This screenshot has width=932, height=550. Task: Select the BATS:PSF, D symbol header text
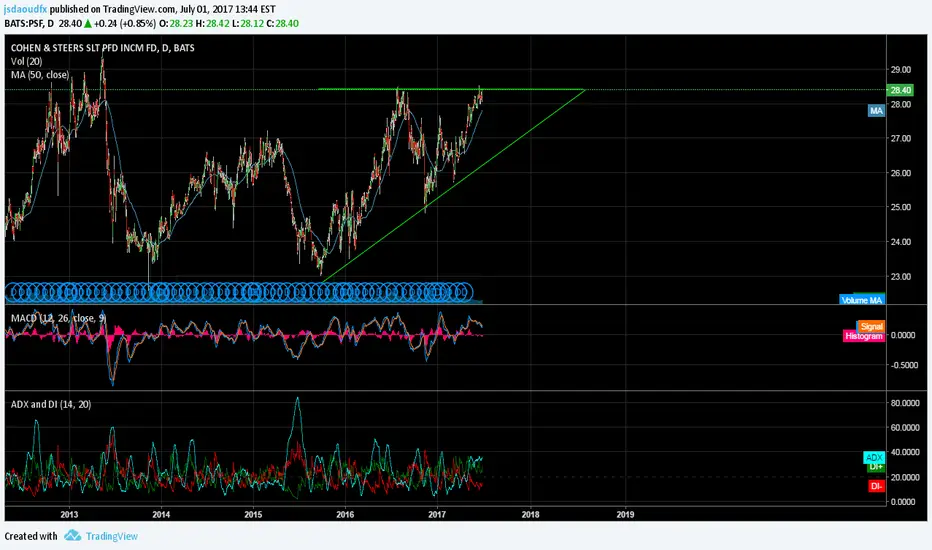coord(29,24)
